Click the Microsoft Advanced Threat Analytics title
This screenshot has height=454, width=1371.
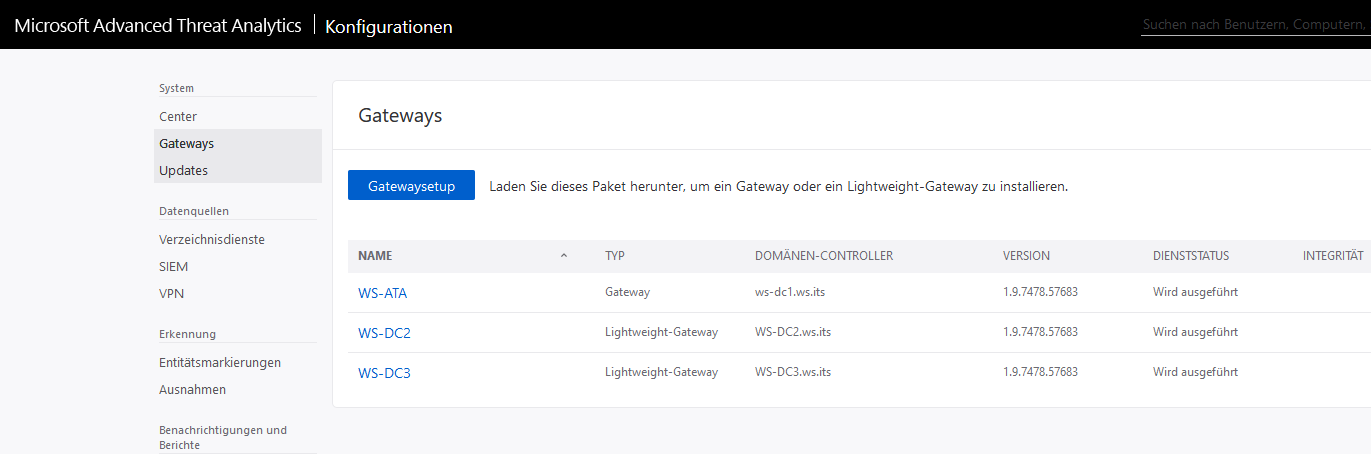158,26
